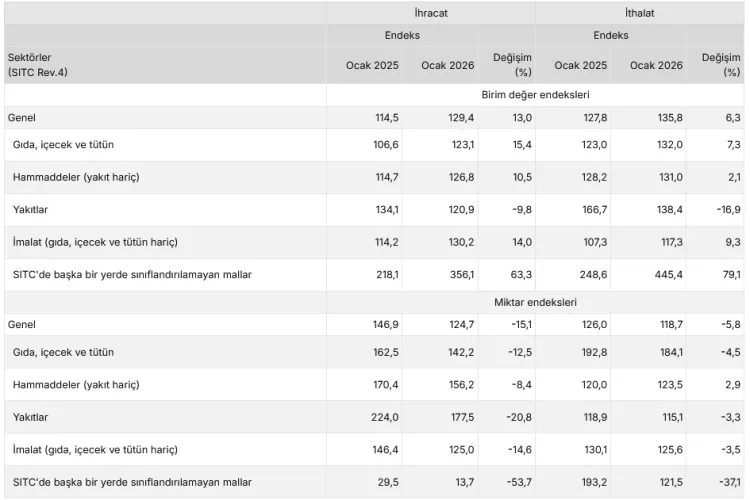Click the Genel row label under quantity indices

[22, 326]
